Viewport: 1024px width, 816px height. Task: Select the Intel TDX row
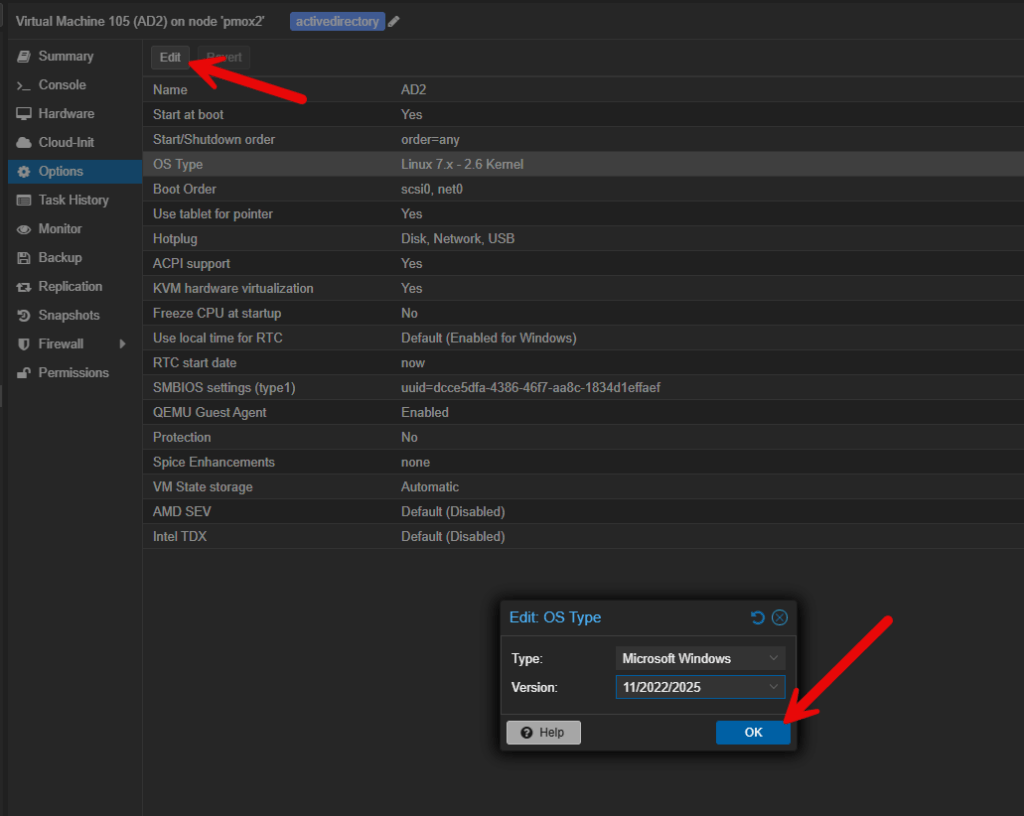click(x=583, y=536)
